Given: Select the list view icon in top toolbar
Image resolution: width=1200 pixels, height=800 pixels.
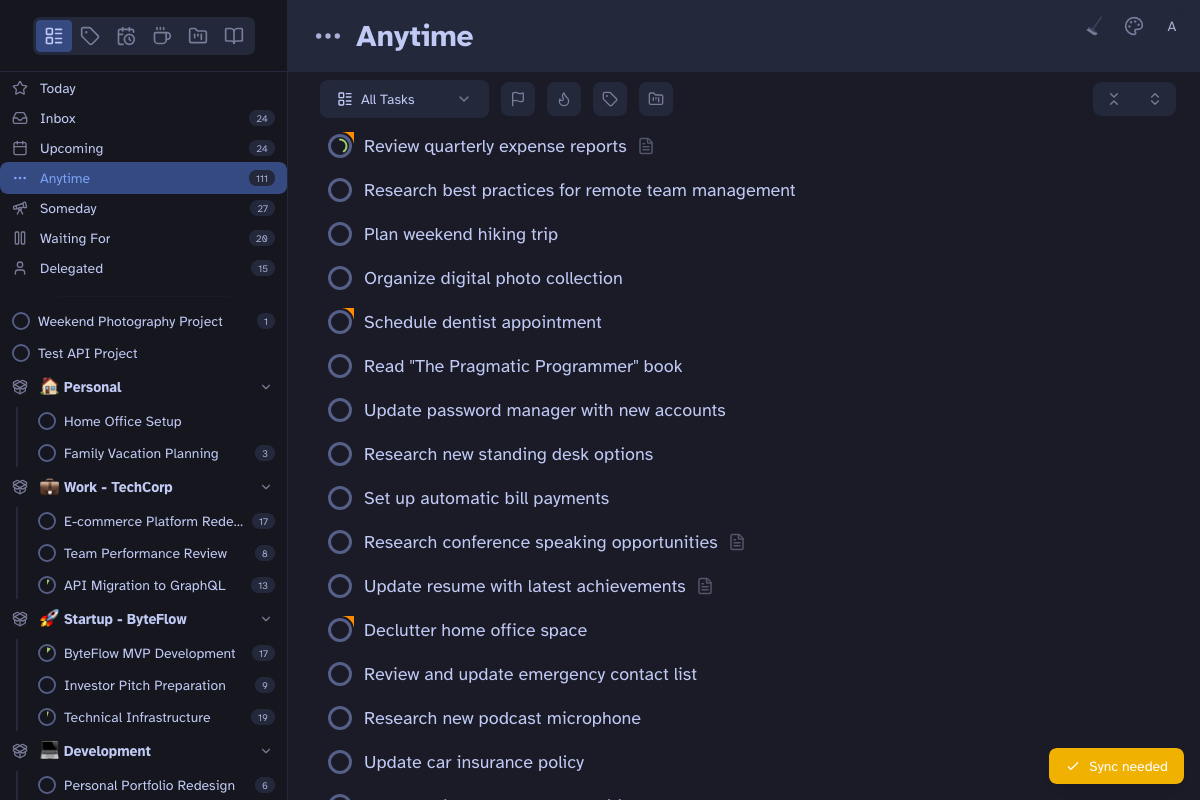Looking at the screenshot, I should (x=54, y=36).
